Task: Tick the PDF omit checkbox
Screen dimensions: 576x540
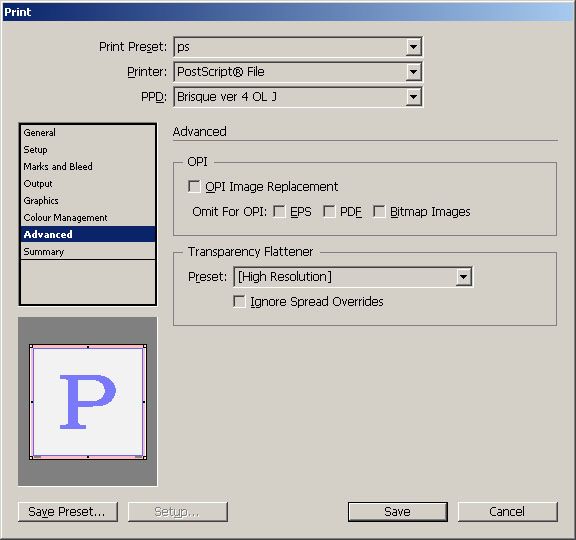Action: click(329, 211)
